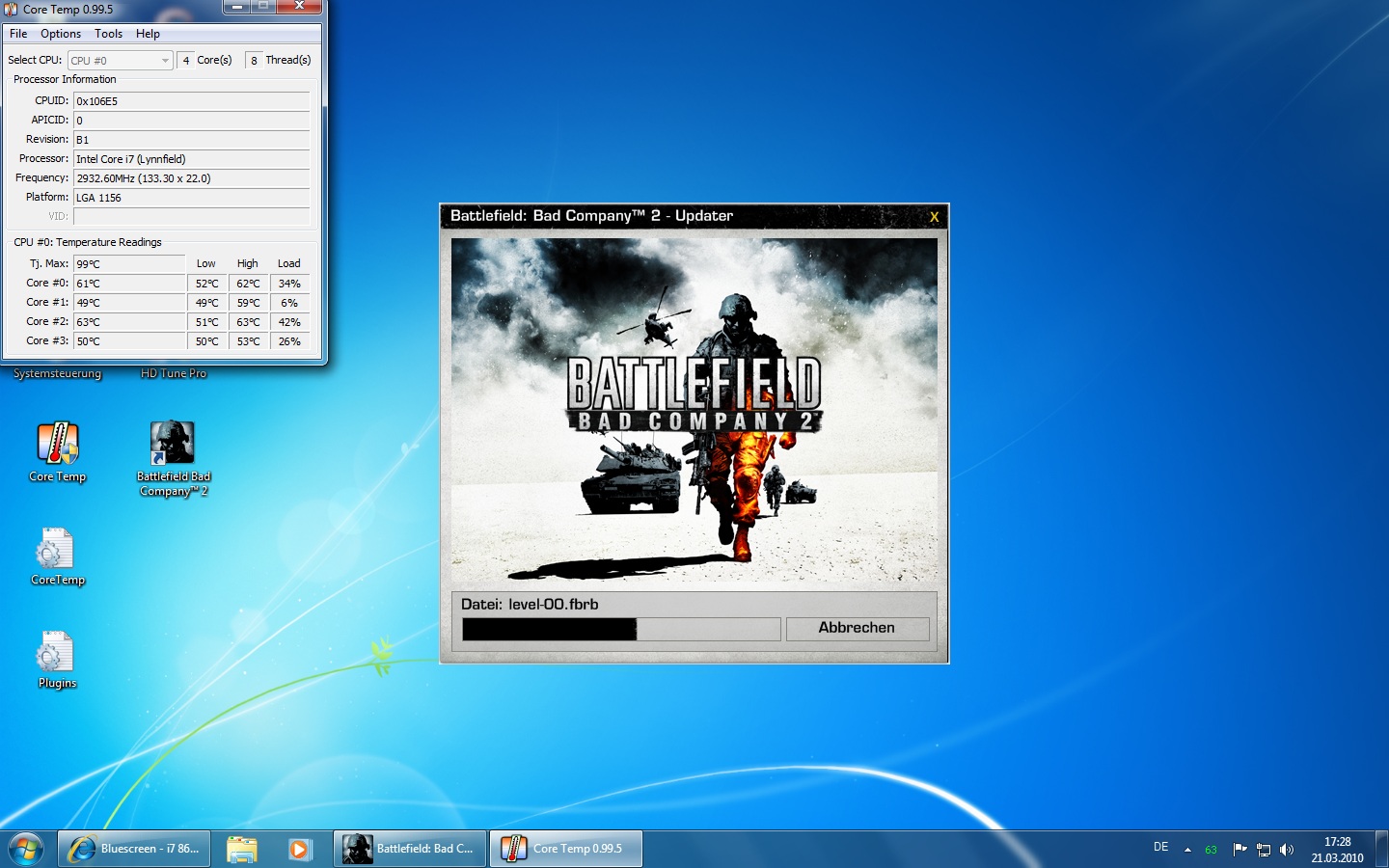1389x868 pixels.
Task: Launch Battlefield Bad Company 2 desktop shortcut
Action: point(173,458)
